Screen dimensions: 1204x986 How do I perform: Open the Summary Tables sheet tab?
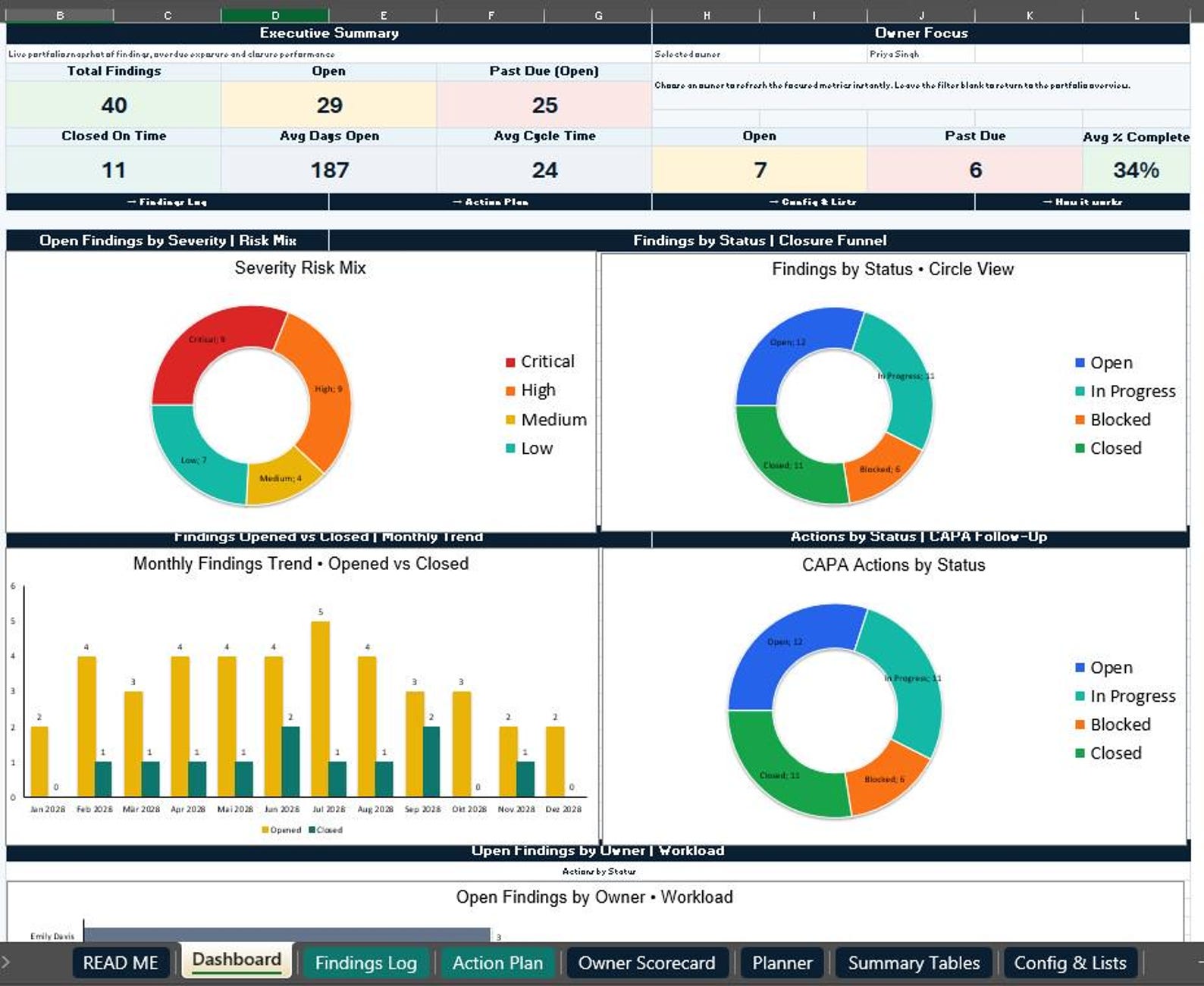(914, 963)
